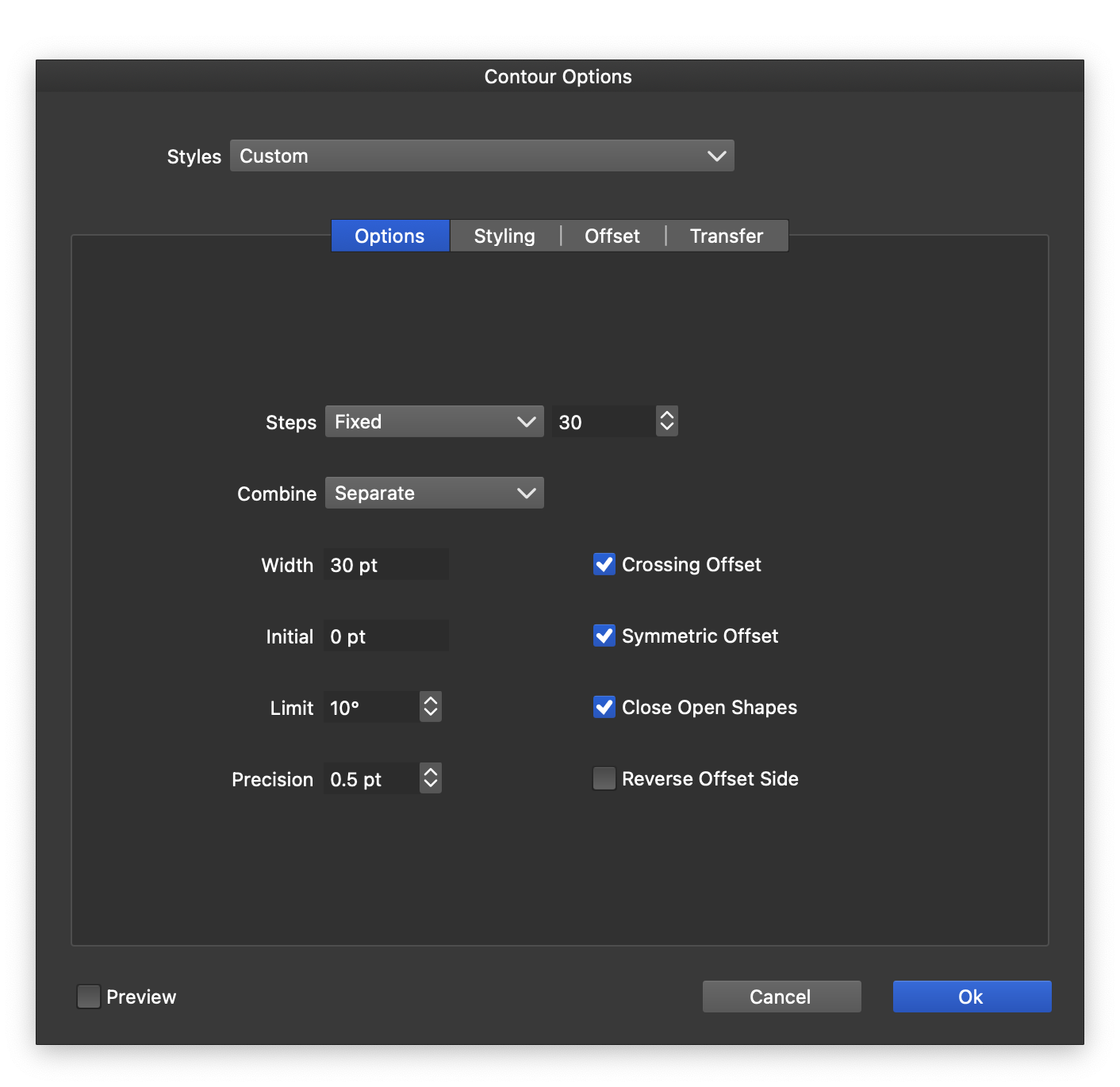Click the Limit angle stepper arrows
Viewport: 1120px width, 1087px height.
[x=431, y=707]
